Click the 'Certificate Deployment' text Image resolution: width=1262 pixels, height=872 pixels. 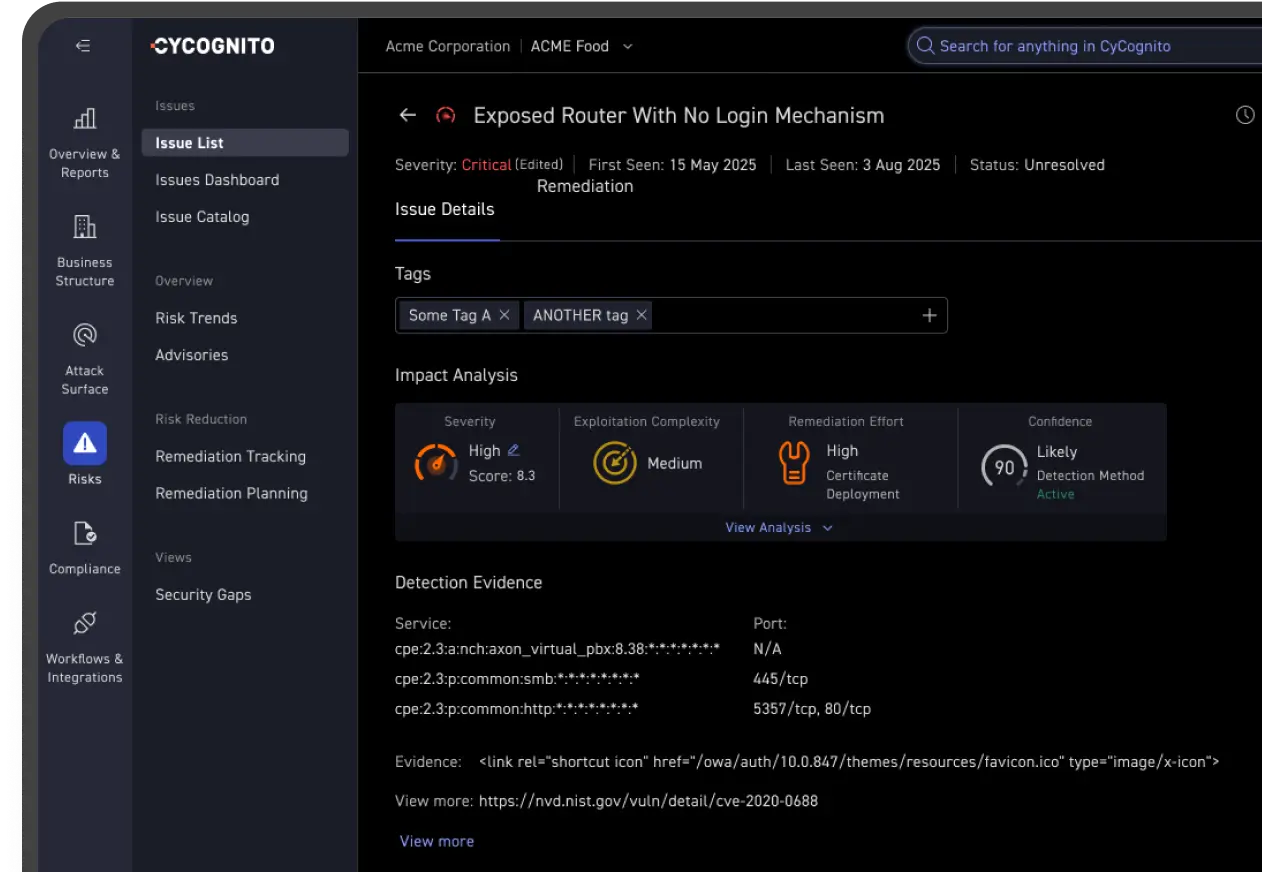(863, 485)
